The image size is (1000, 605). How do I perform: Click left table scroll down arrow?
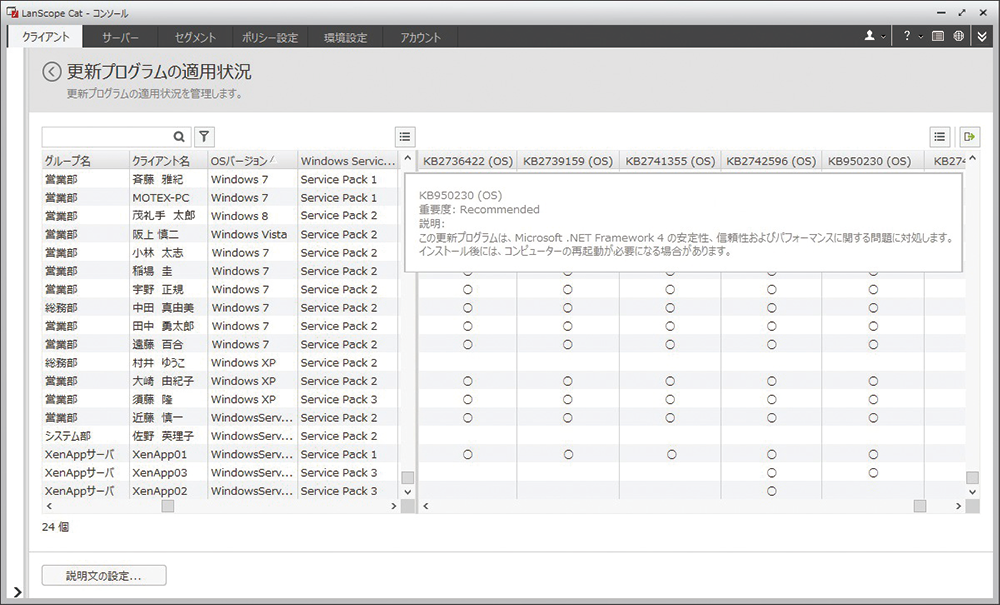(408, 492)
